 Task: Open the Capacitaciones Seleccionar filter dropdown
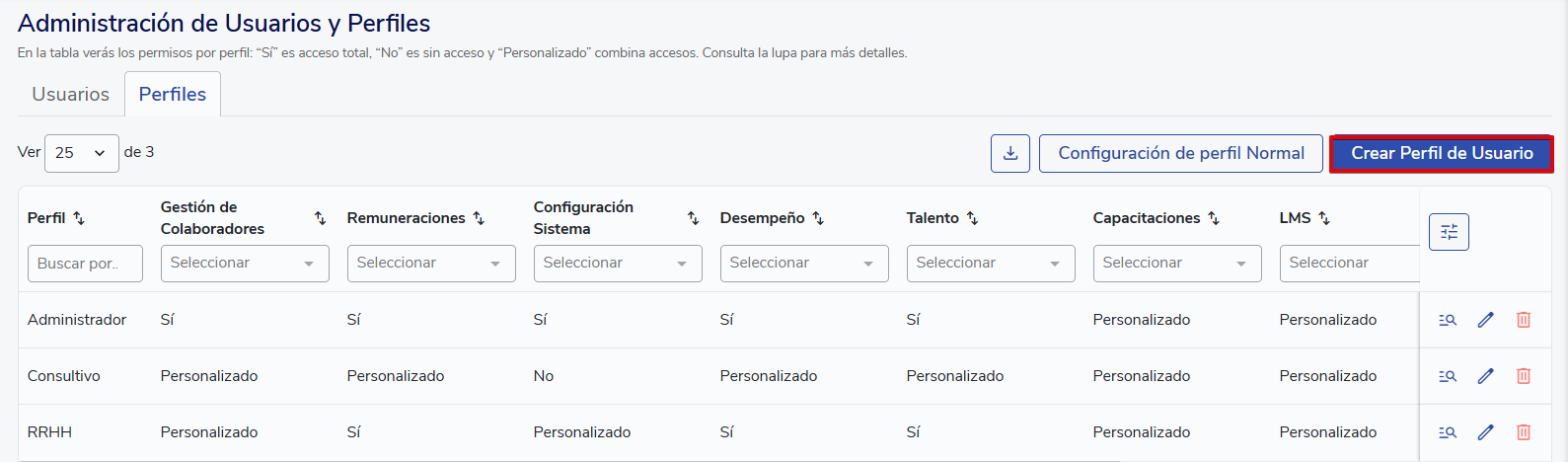pyautogui.click(x=1176, y=264)
